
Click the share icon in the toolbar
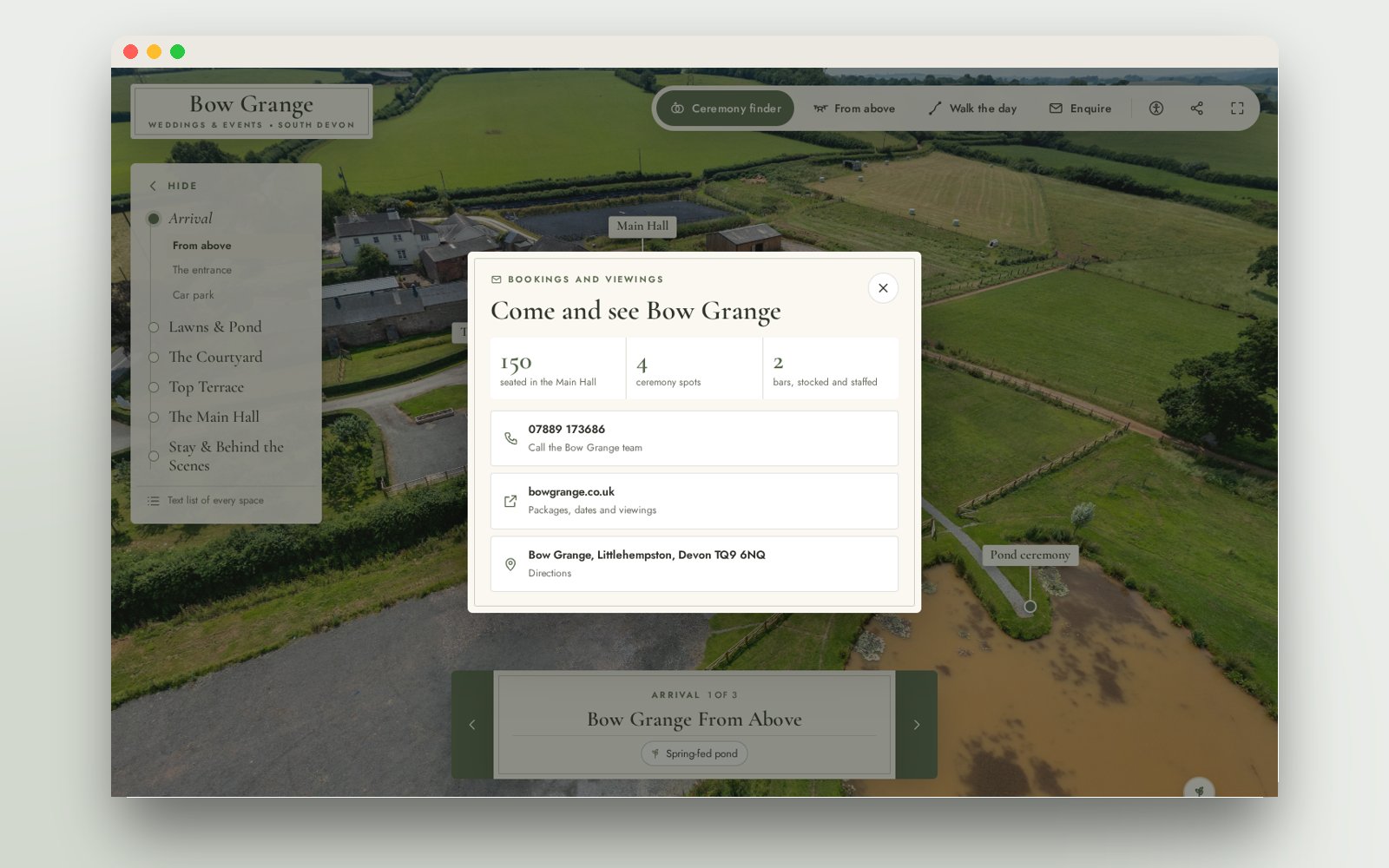point(1196,108)
